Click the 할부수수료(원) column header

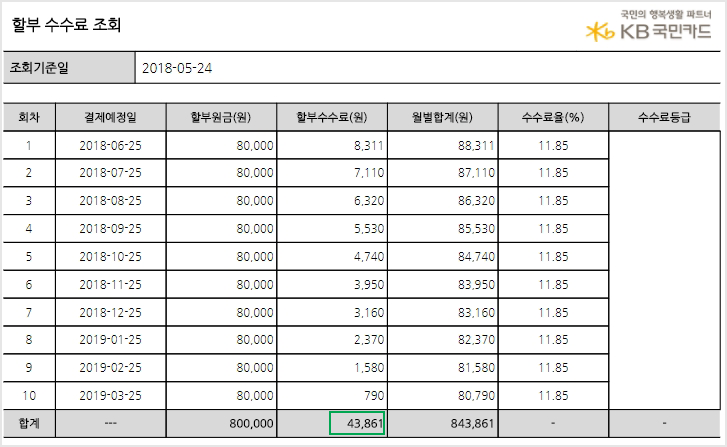tap(332, 117)
